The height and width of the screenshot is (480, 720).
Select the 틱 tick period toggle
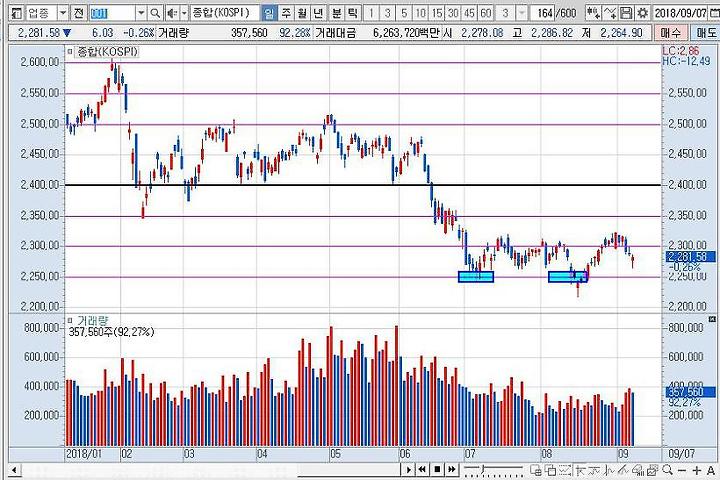[352, 13]
